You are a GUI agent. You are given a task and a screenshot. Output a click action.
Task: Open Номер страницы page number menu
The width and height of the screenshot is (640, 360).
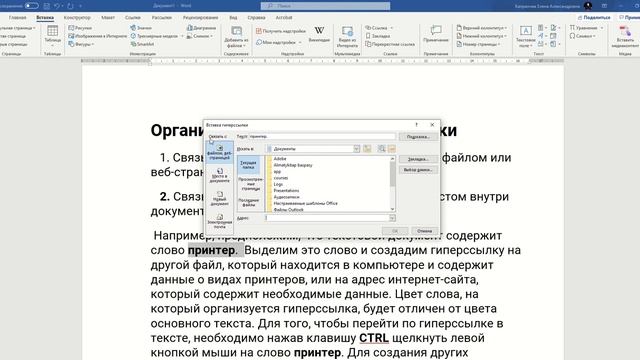point(479,44)
